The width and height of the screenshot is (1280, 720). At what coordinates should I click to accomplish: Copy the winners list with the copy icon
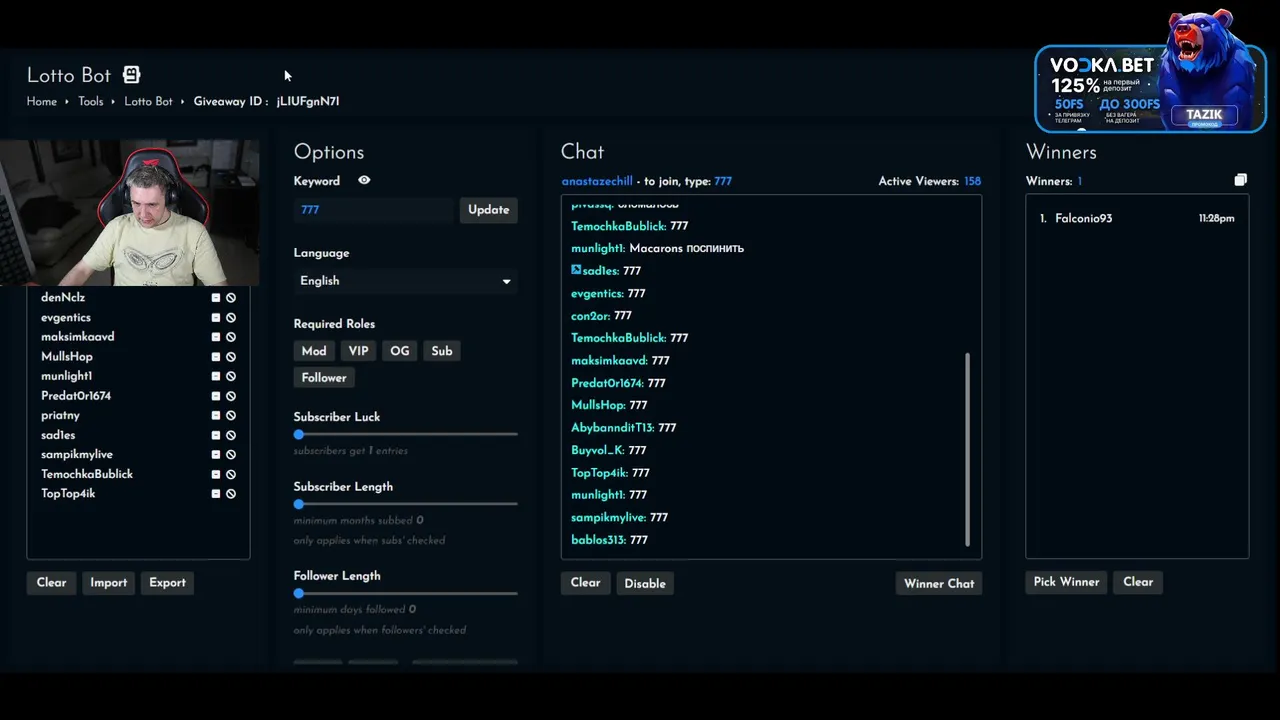point(1240,180)
